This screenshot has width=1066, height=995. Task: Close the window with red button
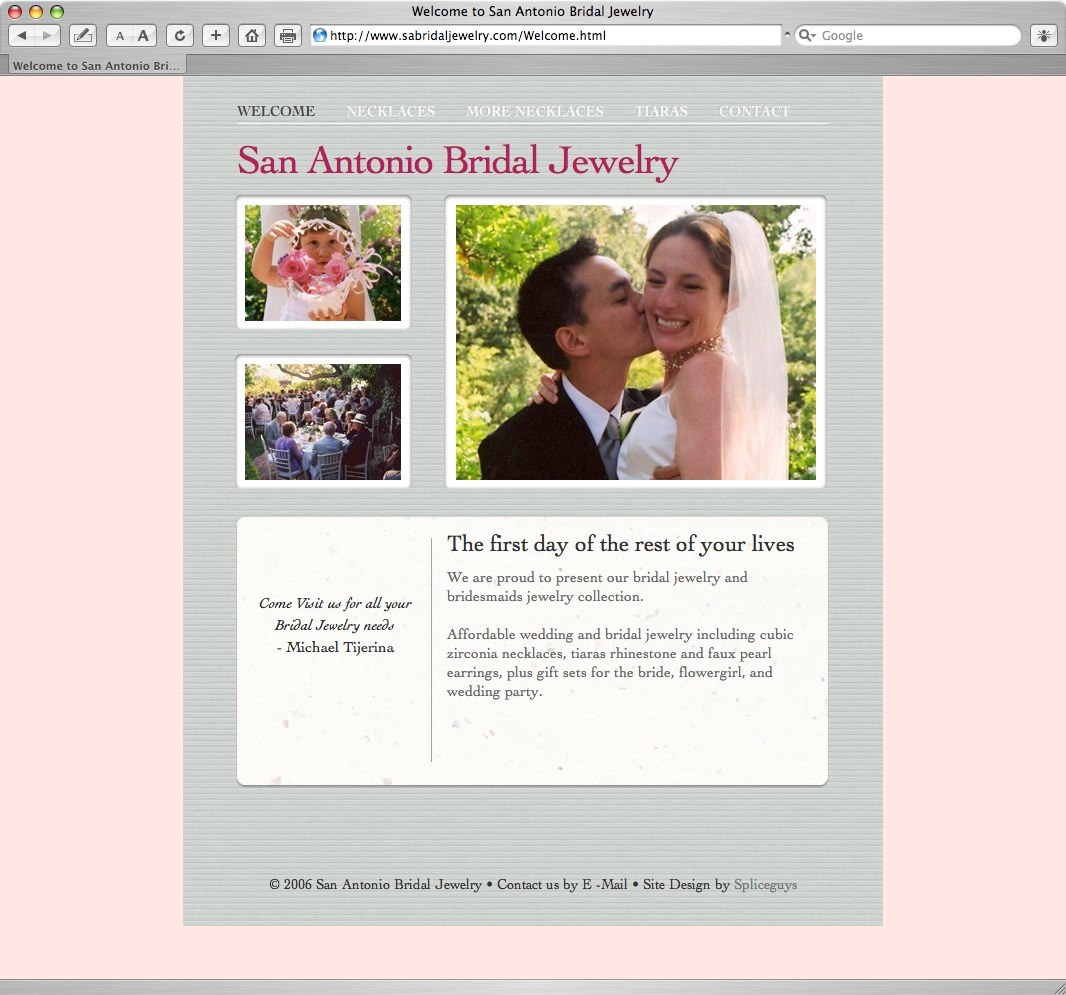[15, 12]
